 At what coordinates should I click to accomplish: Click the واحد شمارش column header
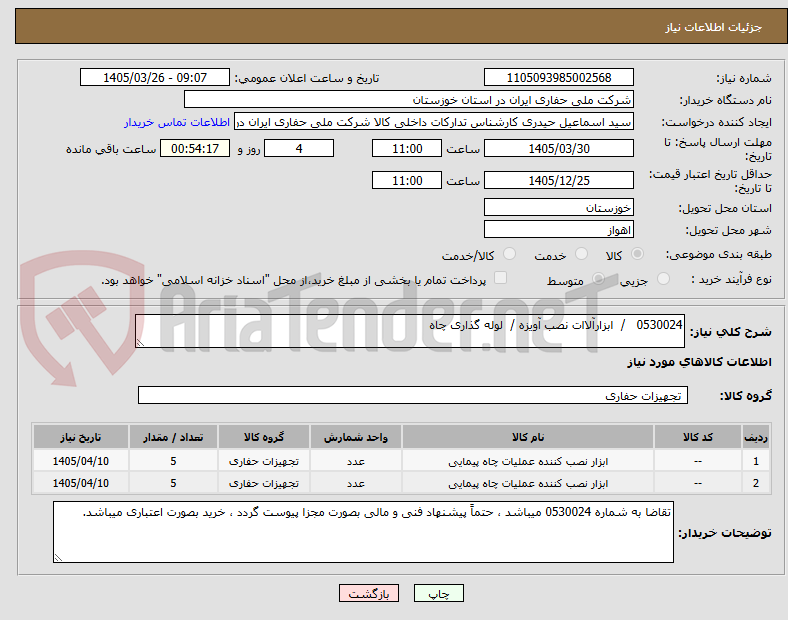click(x=355, y=437)
